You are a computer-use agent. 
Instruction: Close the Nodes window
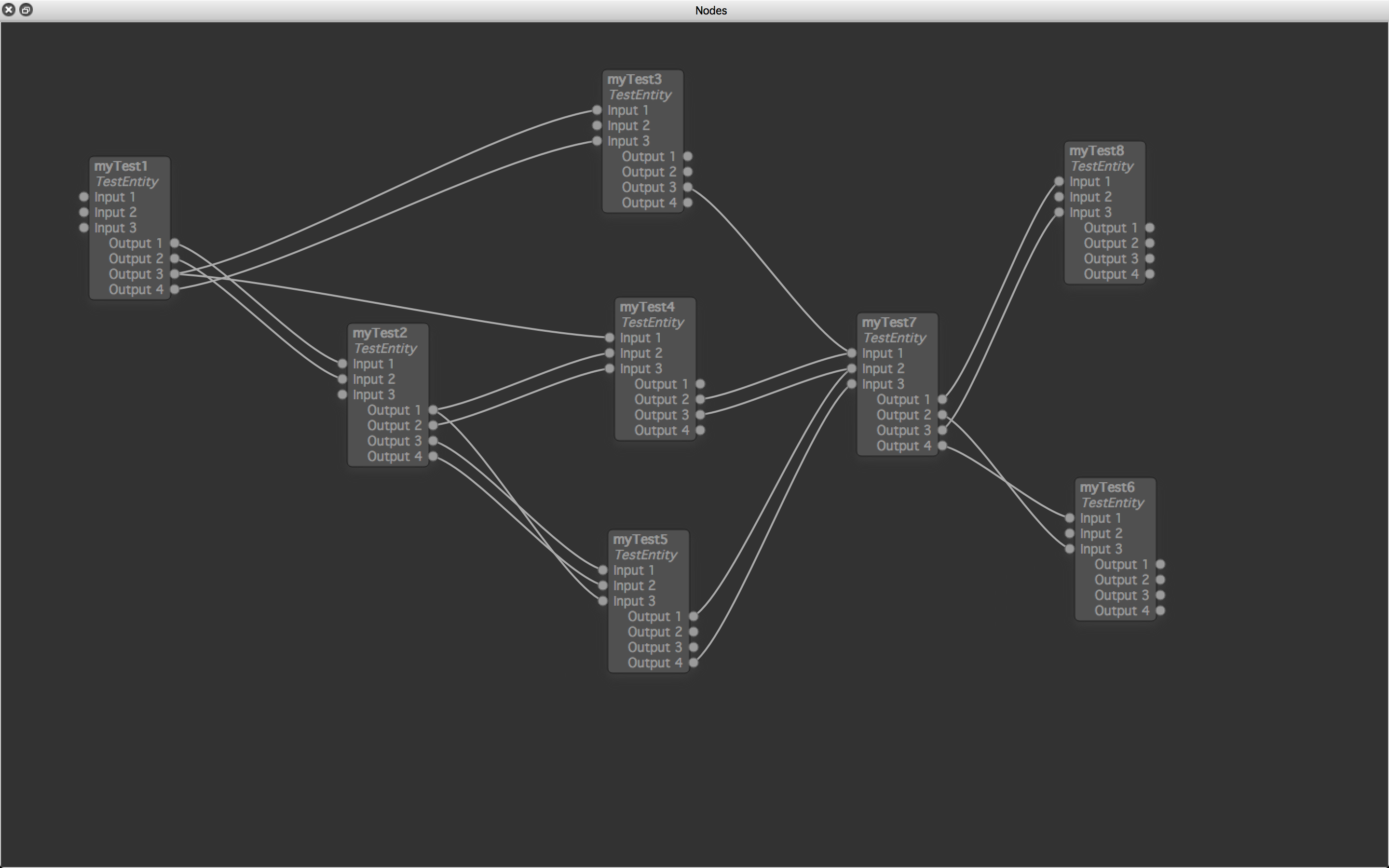tap(9, 10)
